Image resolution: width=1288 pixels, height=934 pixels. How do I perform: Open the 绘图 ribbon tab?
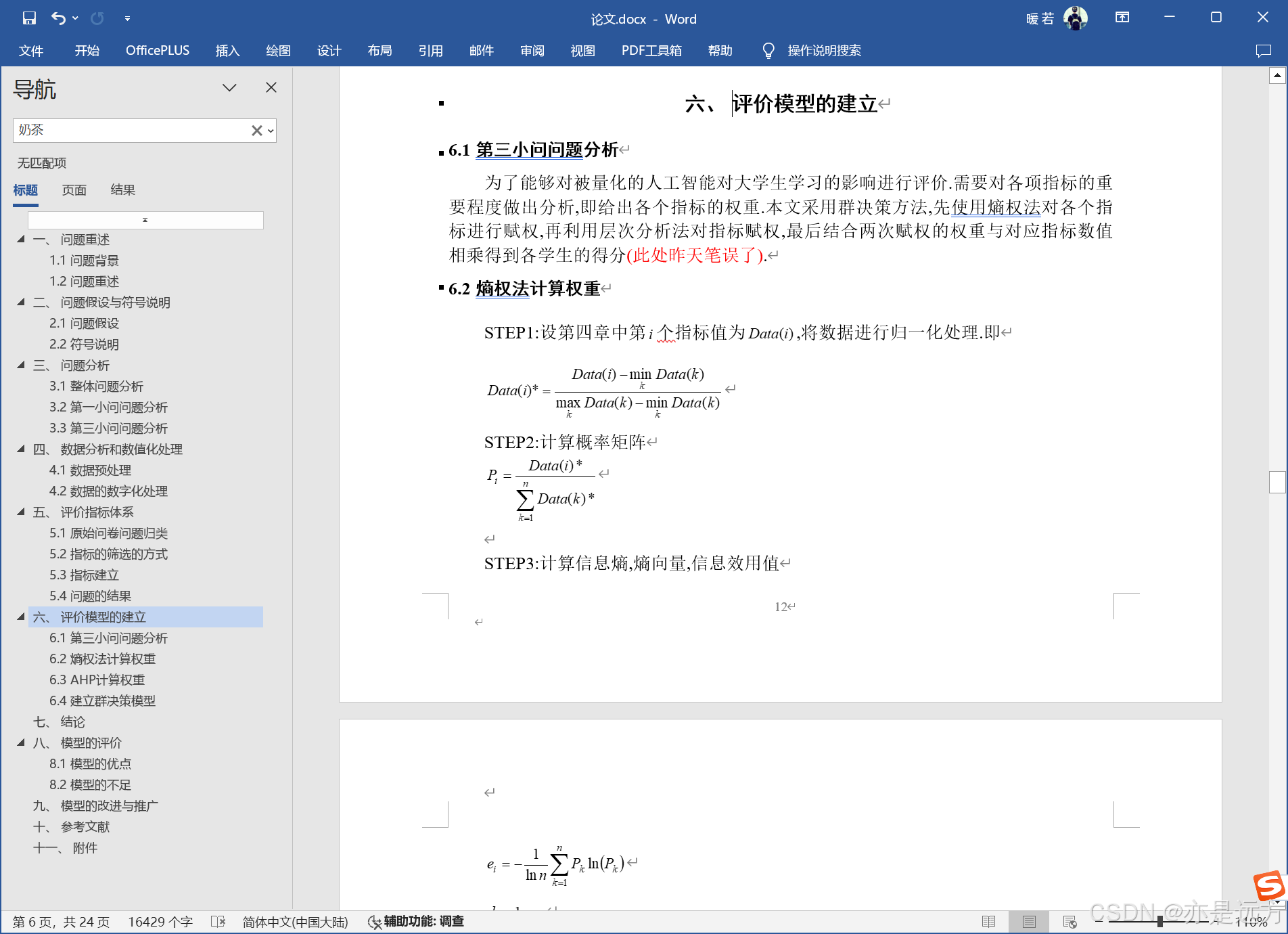[278, 51]
